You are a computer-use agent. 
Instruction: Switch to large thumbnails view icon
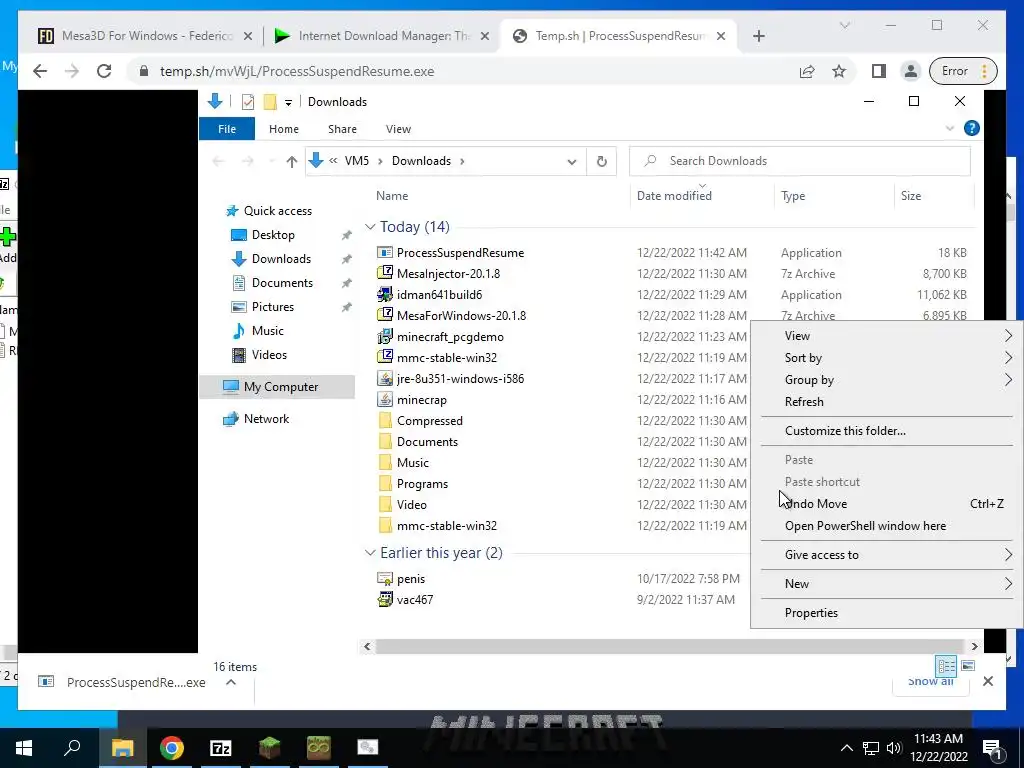tap(968, 665)
